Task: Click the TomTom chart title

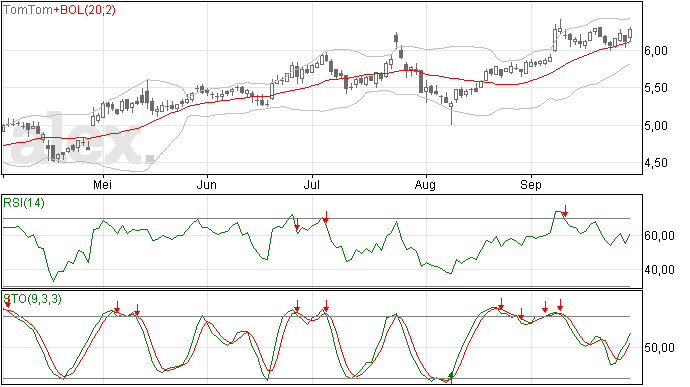Action: [x=28, y=10]
